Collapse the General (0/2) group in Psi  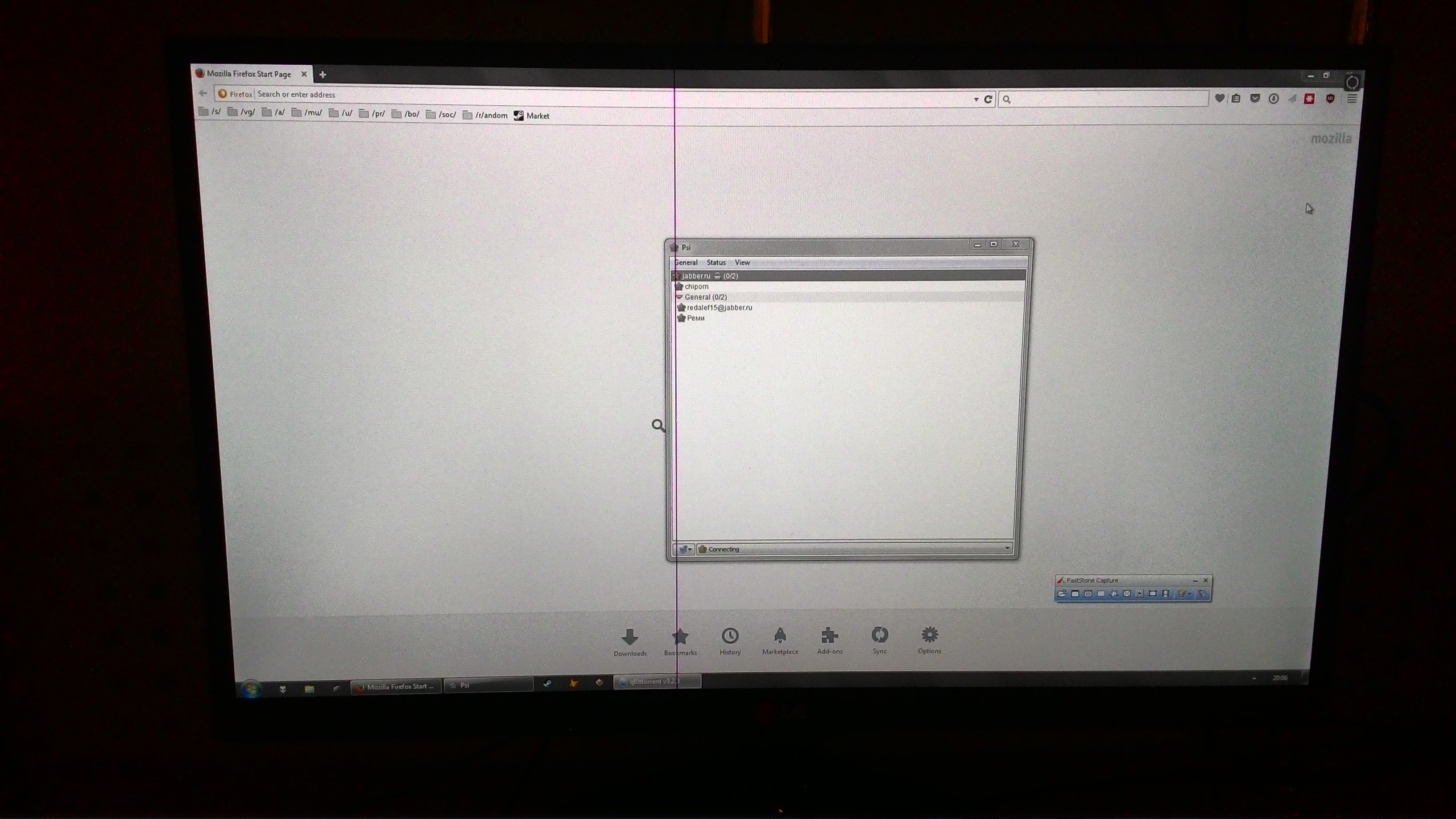(679, 297)
